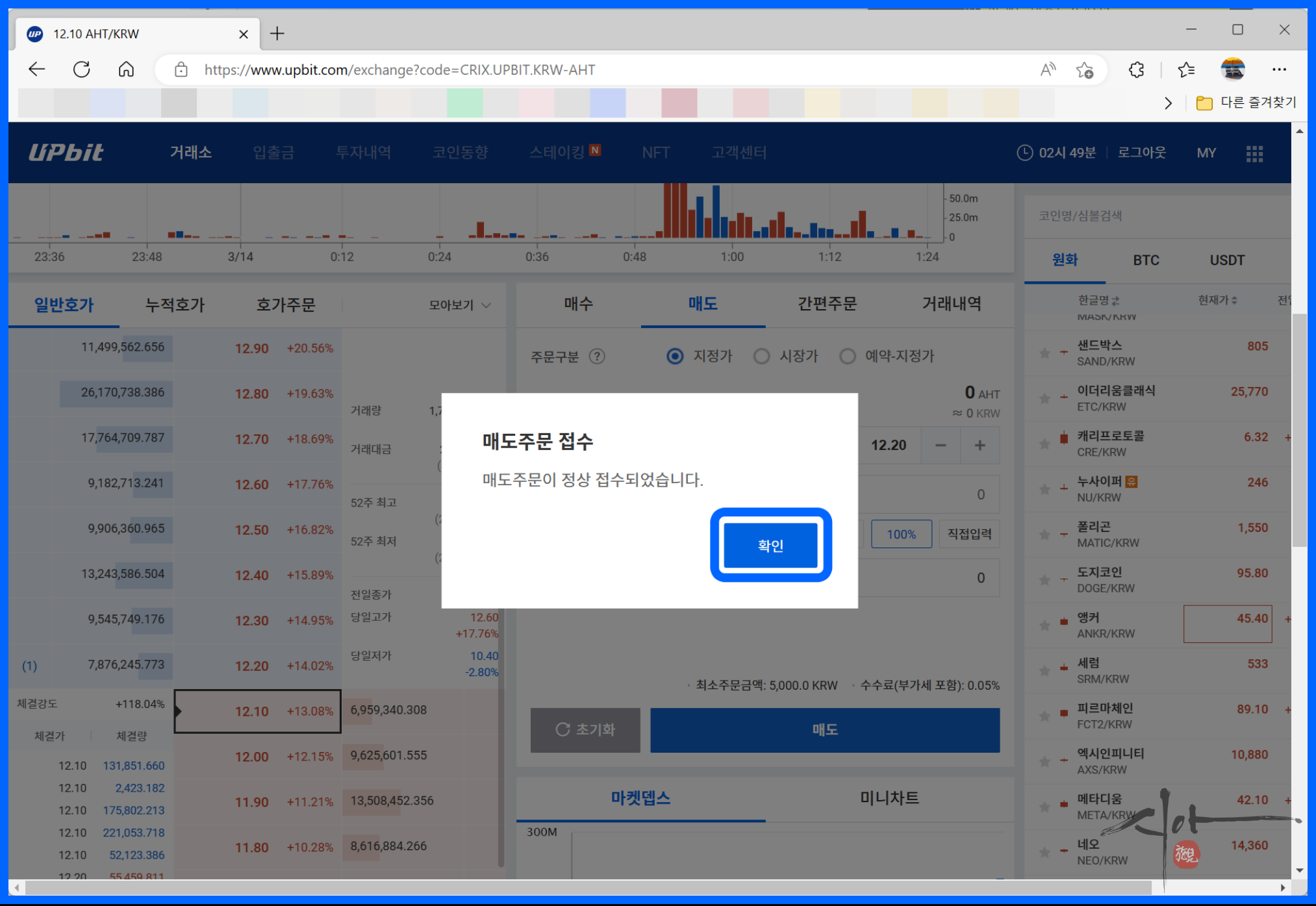Switch to the 매수 tab
Viewport: 1316px width, 906px height.
578,304
